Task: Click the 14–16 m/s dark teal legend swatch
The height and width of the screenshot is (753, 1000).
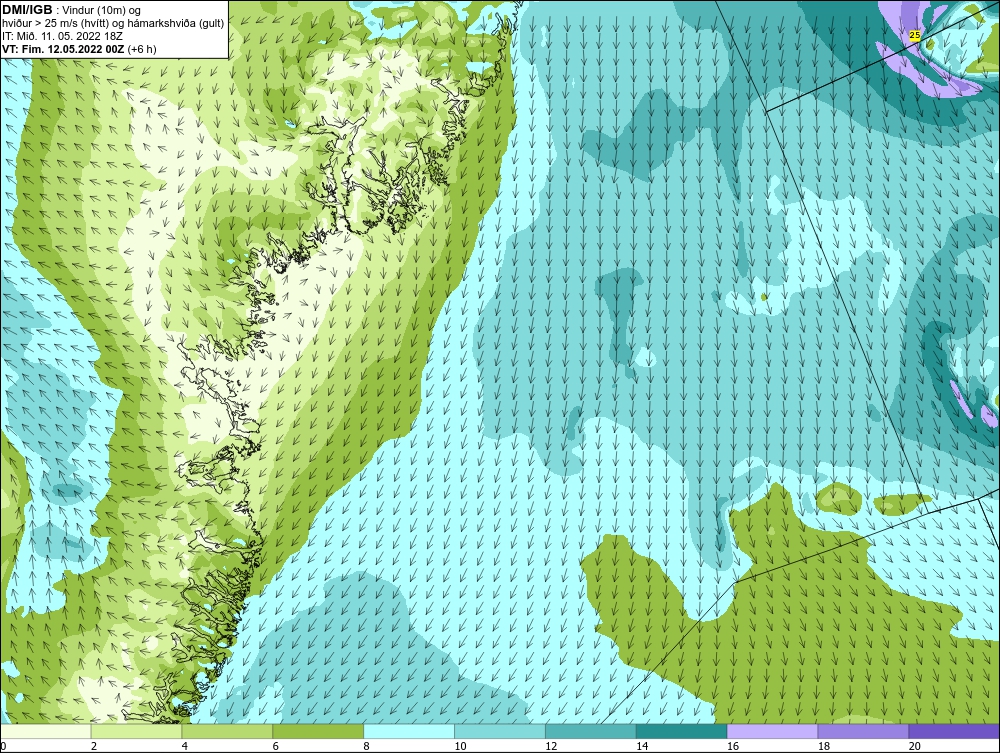Action: click(681, 731)
